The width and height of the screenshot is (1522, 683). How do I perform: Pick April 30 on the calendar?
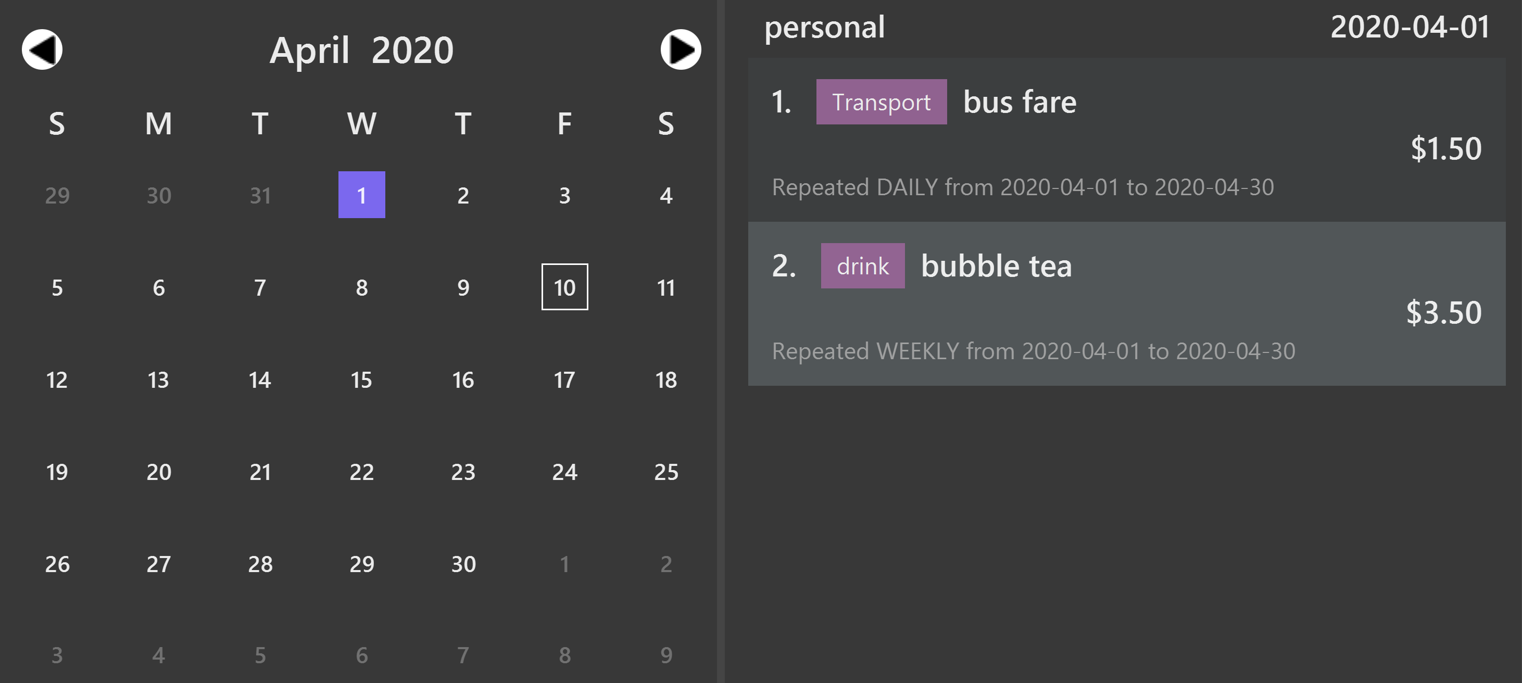[x=463, y=564]
